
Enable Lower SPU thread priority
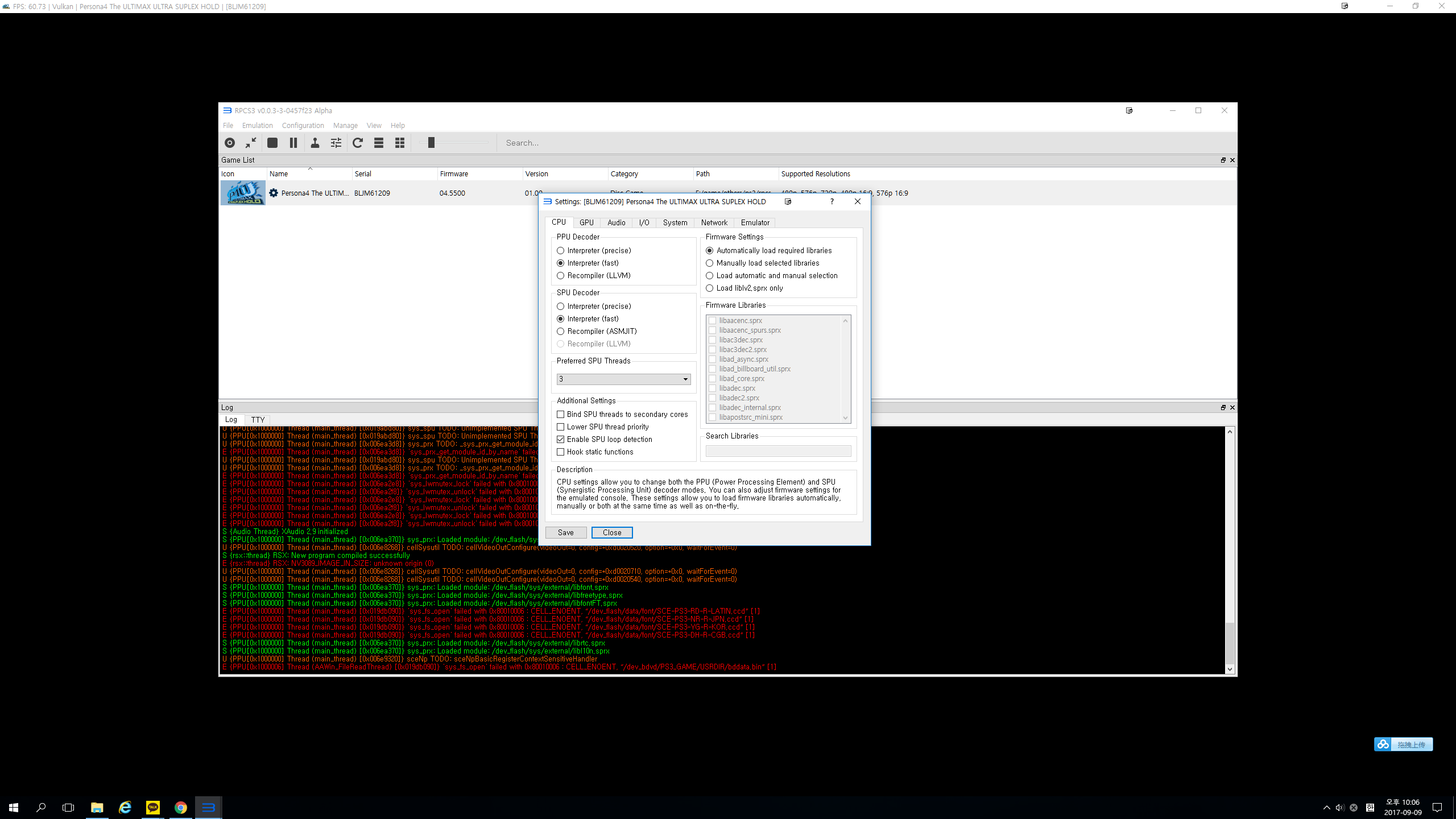point(603,427)
